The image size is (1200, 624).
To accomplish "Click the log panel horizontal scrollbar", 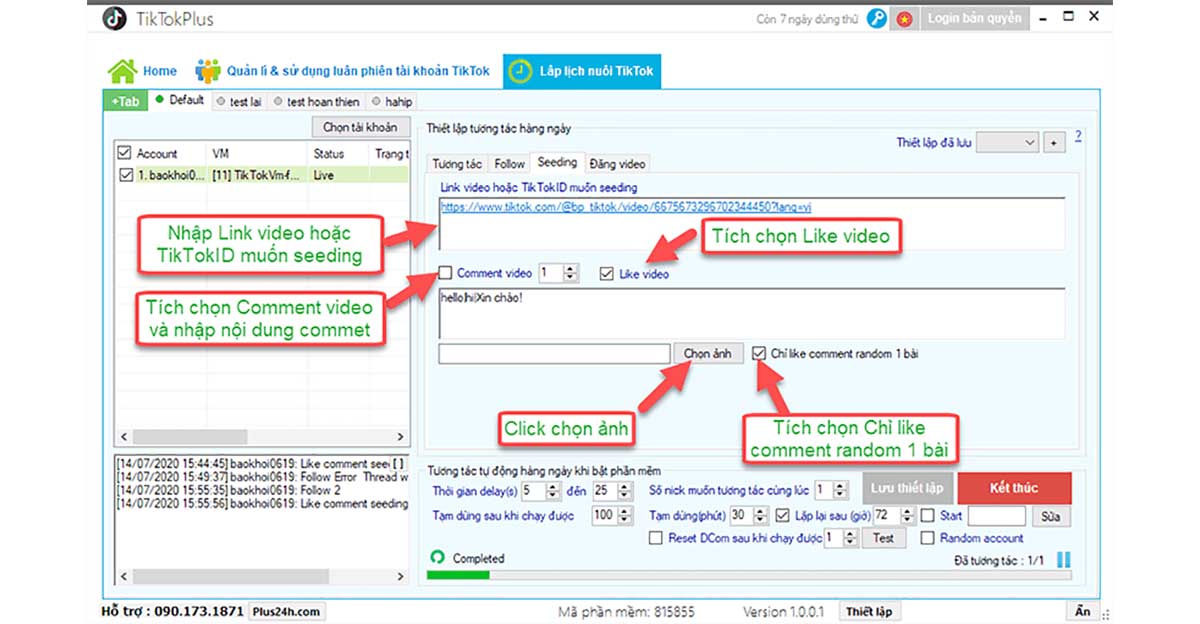I will tap(261, 577).
